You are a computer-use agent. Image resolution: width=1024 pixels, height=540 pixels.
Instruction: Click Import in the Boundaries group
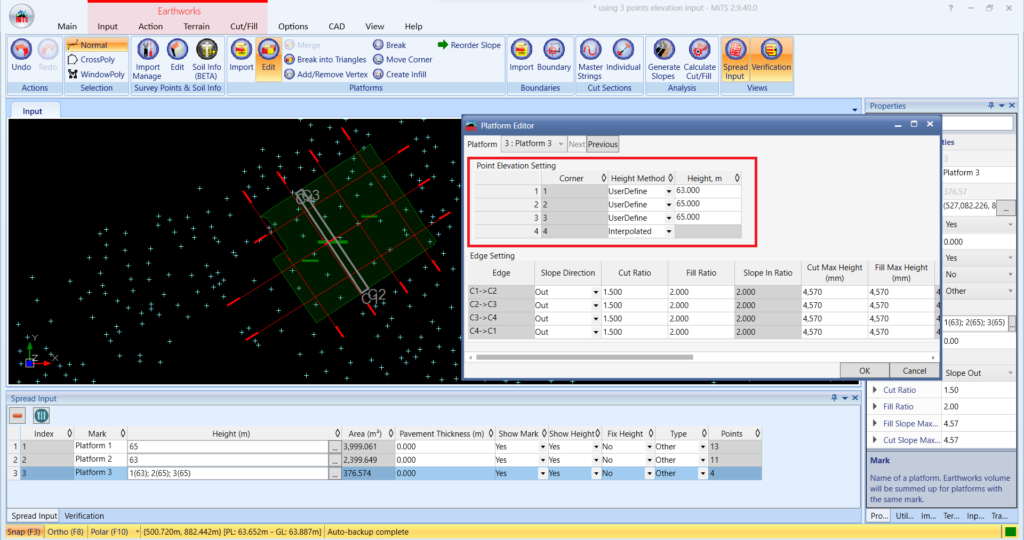tap(521, 56)
